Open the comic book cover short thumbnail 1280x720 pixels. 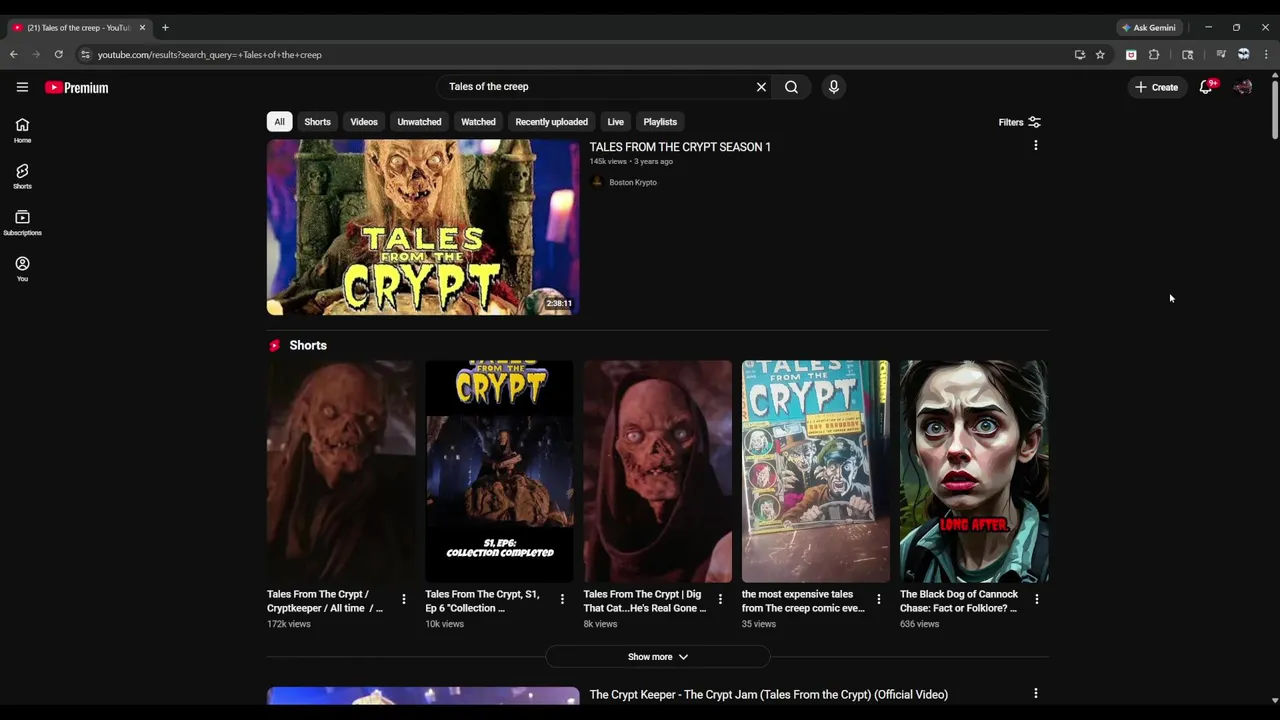816,471
